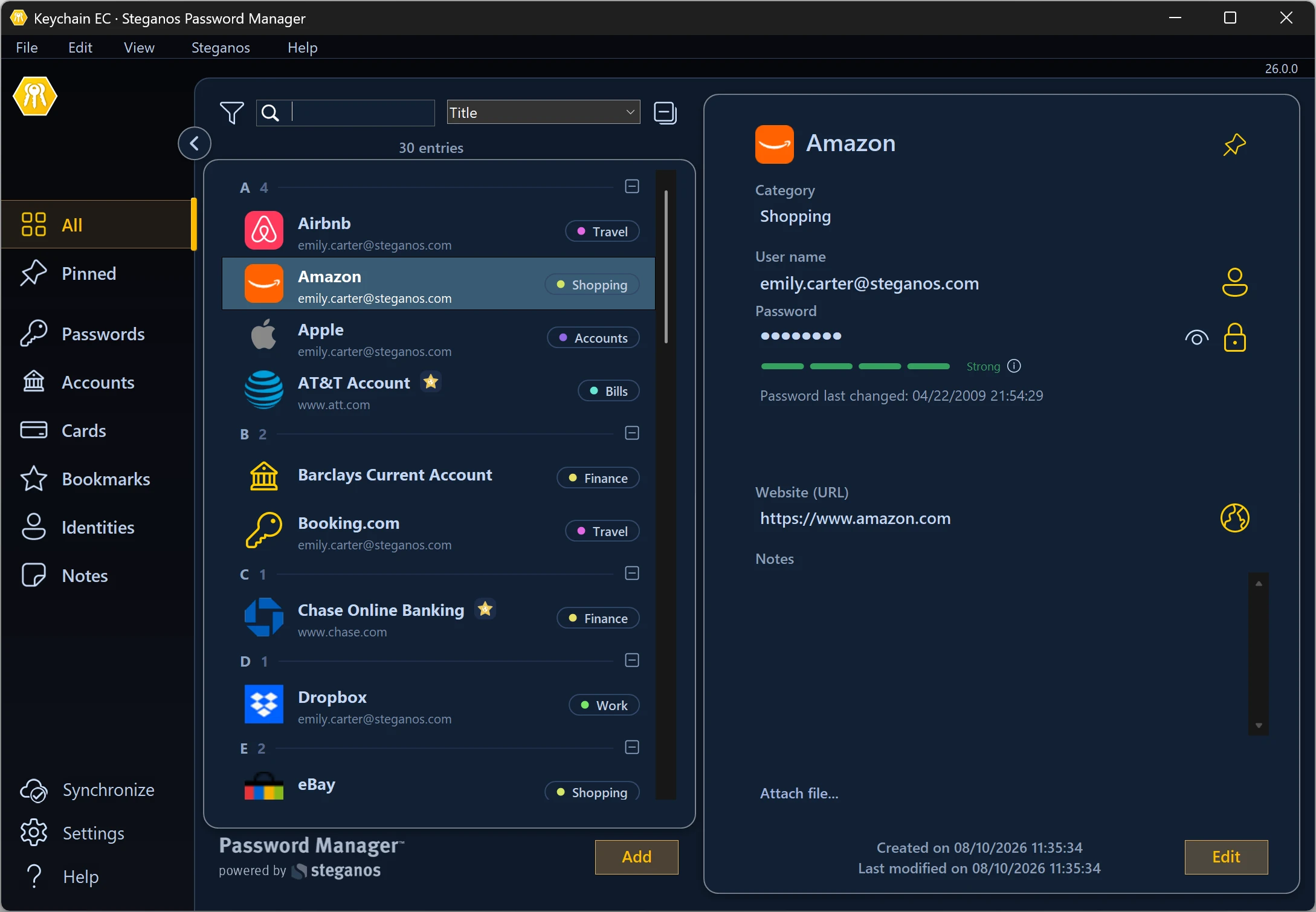The height and width of the screenshot is (912, 1316).
Task: Select the Barclays Current Account entry
Action: point(439,476)
